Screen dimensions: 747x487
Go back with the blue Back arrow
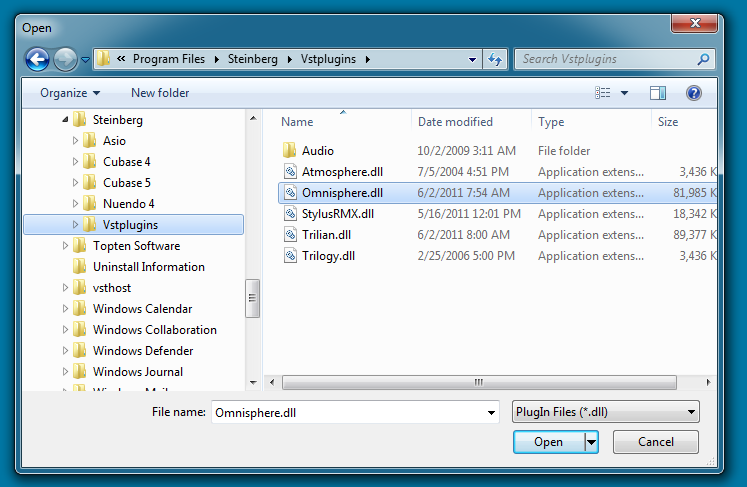[x=37, y=60]
